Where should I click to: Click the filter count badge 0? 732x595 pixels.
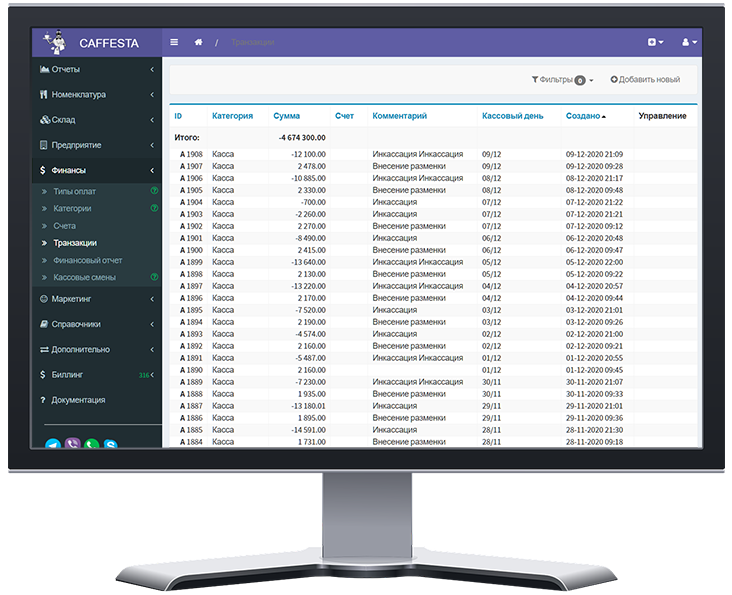(579, 80)
